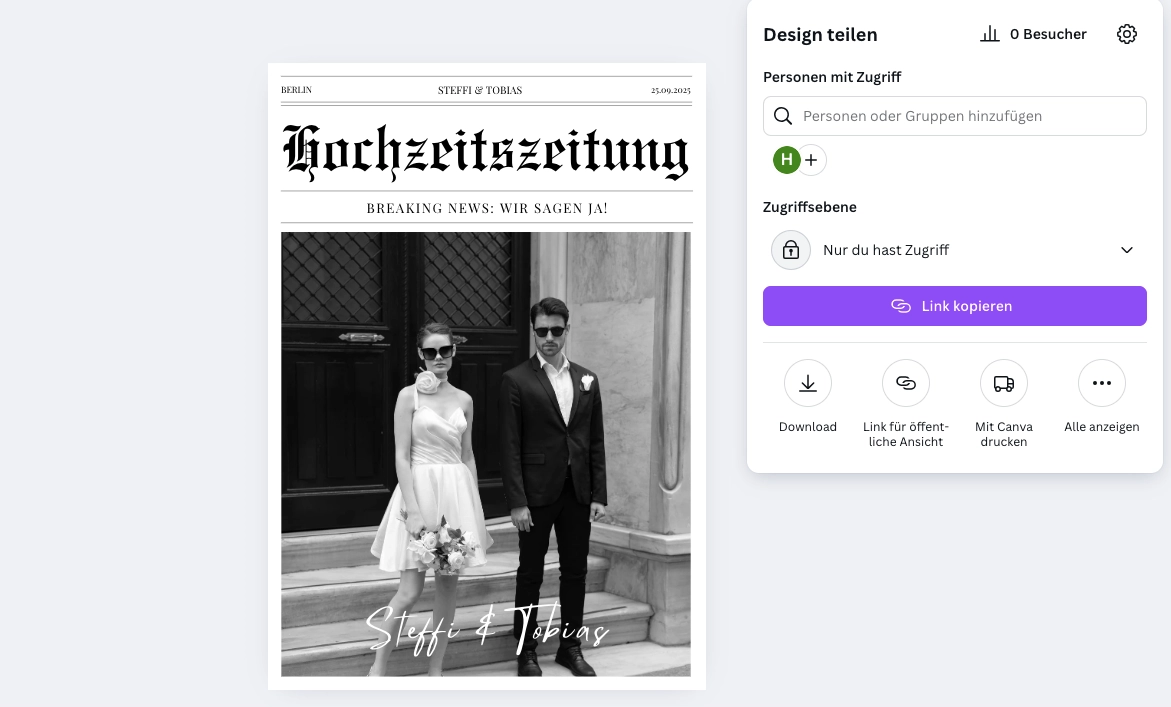Click the 'Zugriffsebene' section label

point(810,207)
